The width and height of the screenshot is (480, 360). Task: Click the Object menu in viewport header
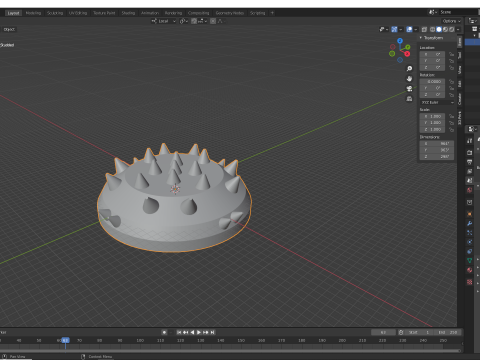9,29
